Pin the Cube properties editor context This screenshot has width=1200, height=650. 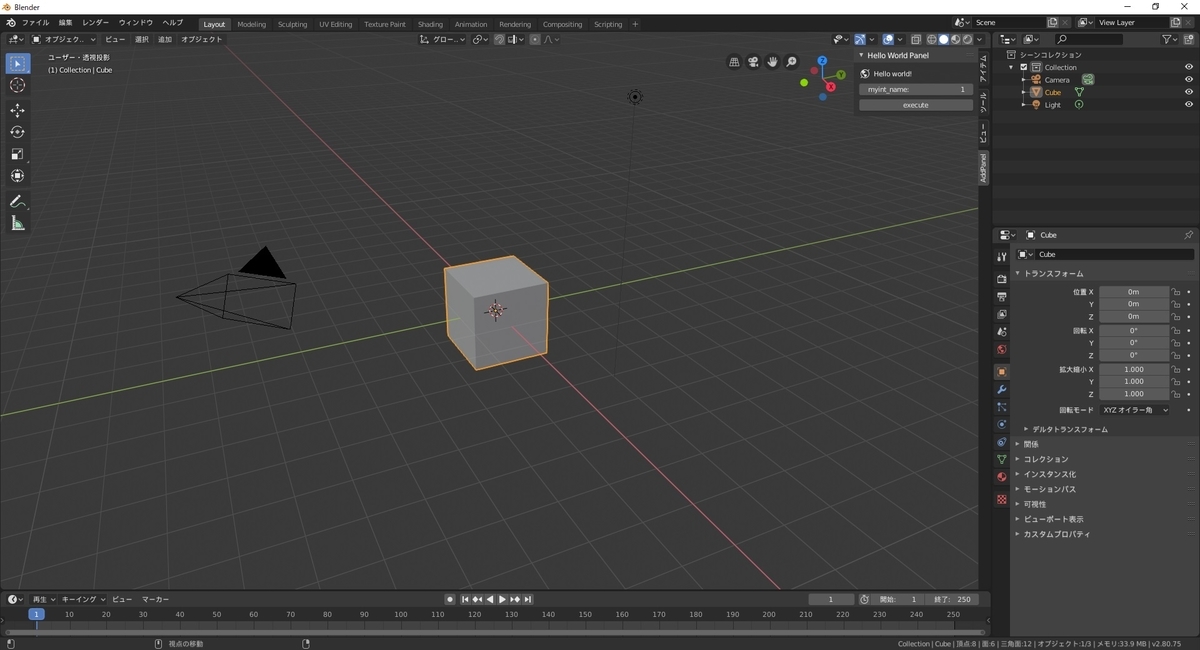(1188, 235)
